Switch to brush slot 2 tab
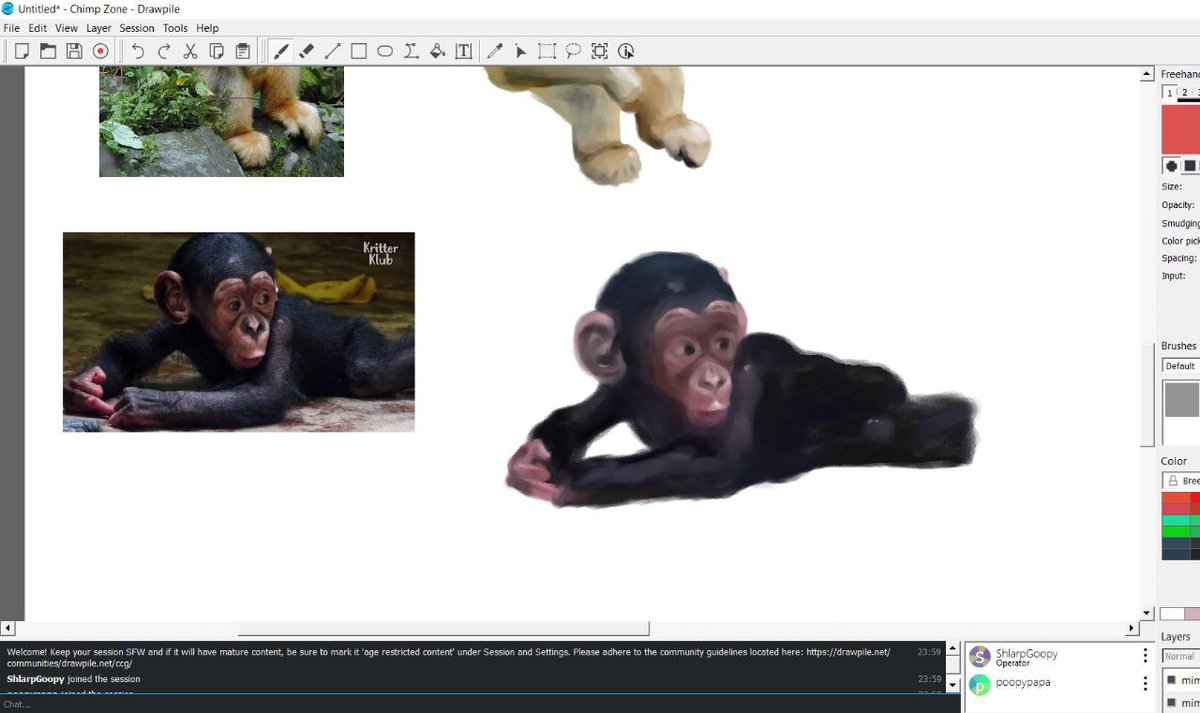Viewport: 1200px width, 713px height. [1185, 93]
